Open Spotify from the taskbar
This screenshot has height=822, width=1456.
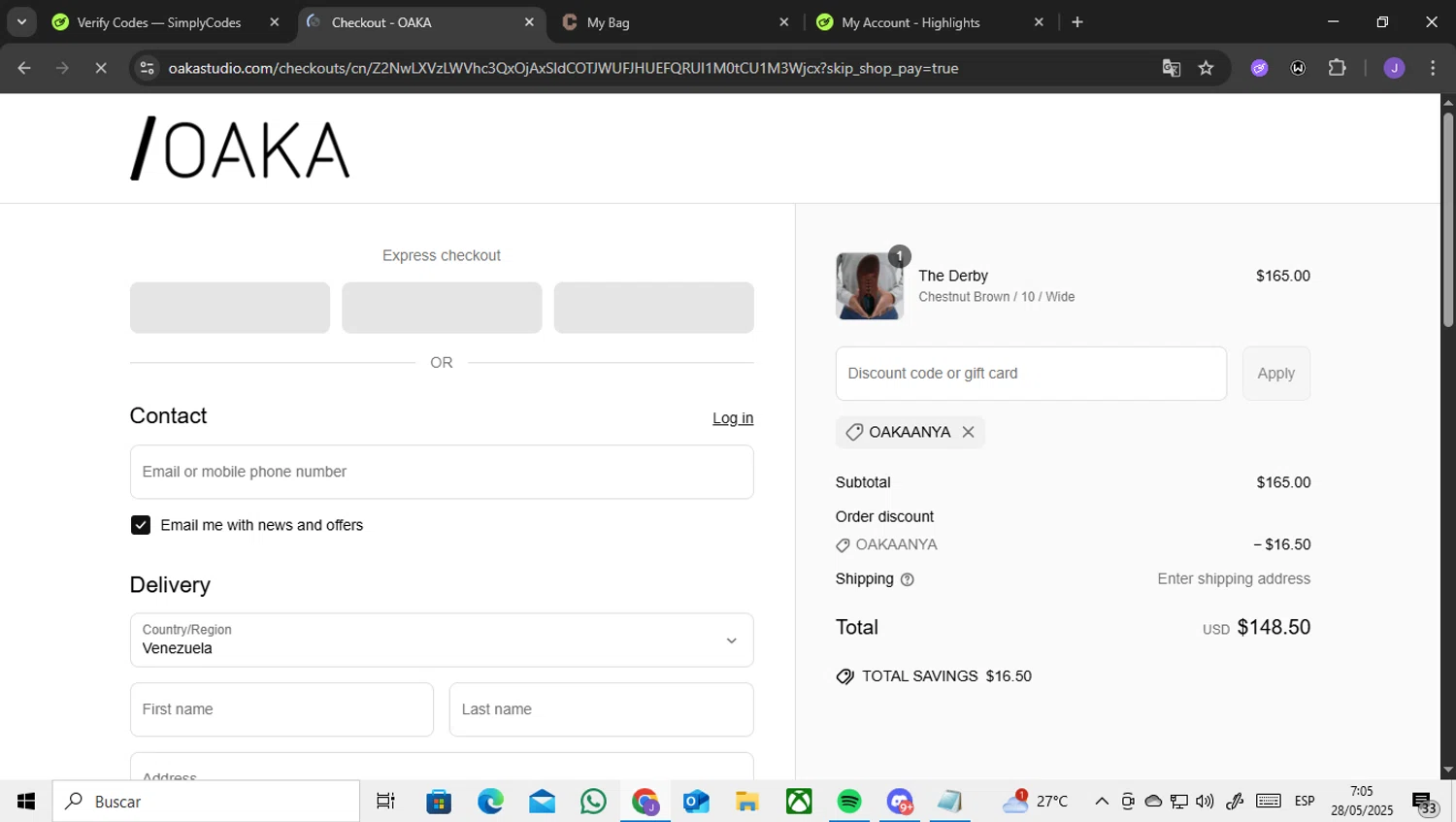click(x=849, y=802)
